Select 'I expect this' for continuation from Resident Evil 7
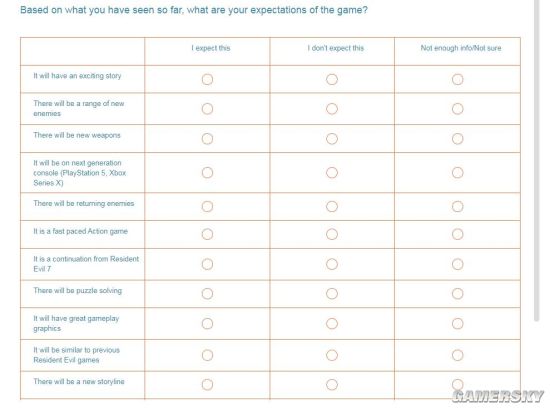550x408 pixels. (x=207, y=264)
